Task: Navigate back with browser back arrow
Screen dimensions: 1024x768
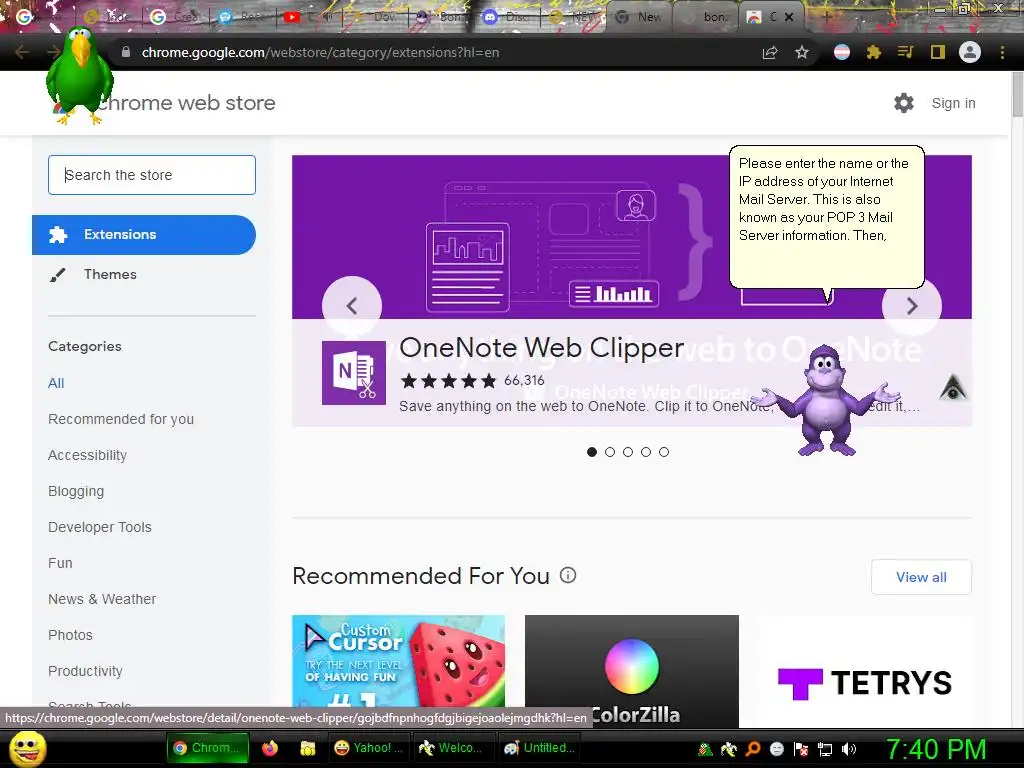Action: (22, 52)
